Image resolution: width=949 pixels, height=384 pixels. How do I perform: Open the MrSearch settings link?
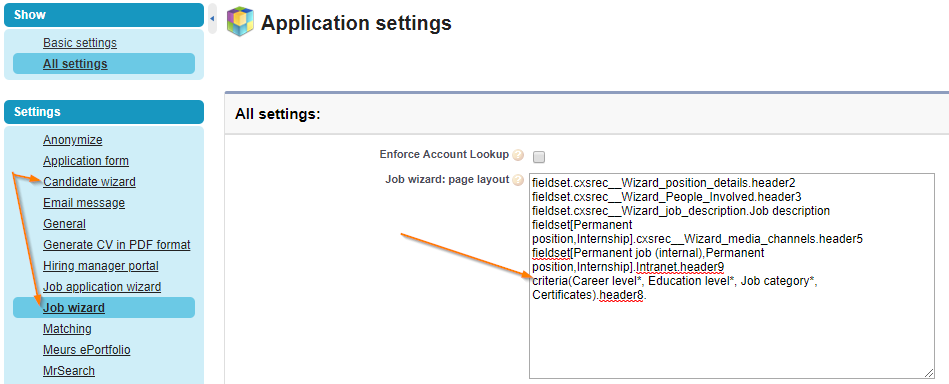69,371
